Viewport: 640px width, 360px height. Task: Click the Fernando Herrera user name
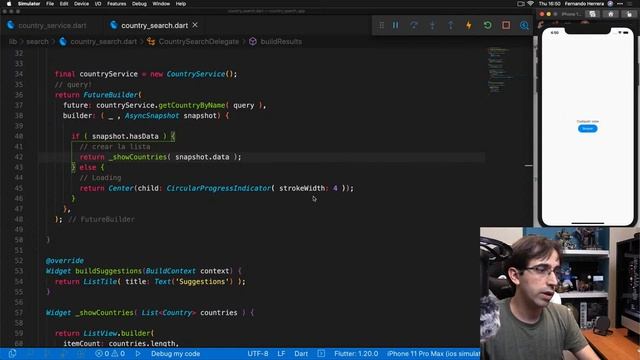pyautogui.click(x=584, y=4)
